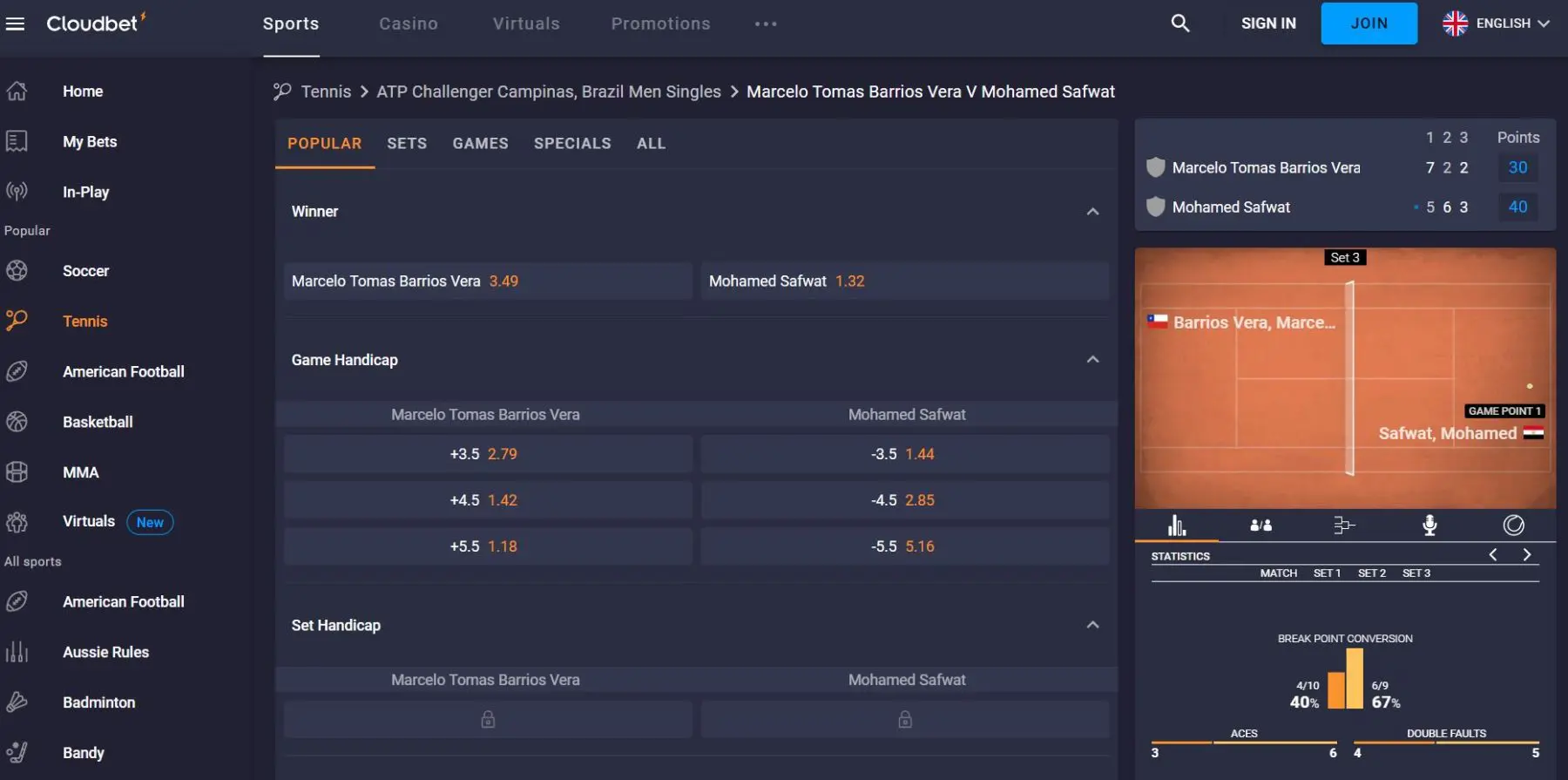Bet on Marcelo Tomas Barrios Vera 3.49
The height and width of the screenshot is (780, 1568).
pos(488,281)
